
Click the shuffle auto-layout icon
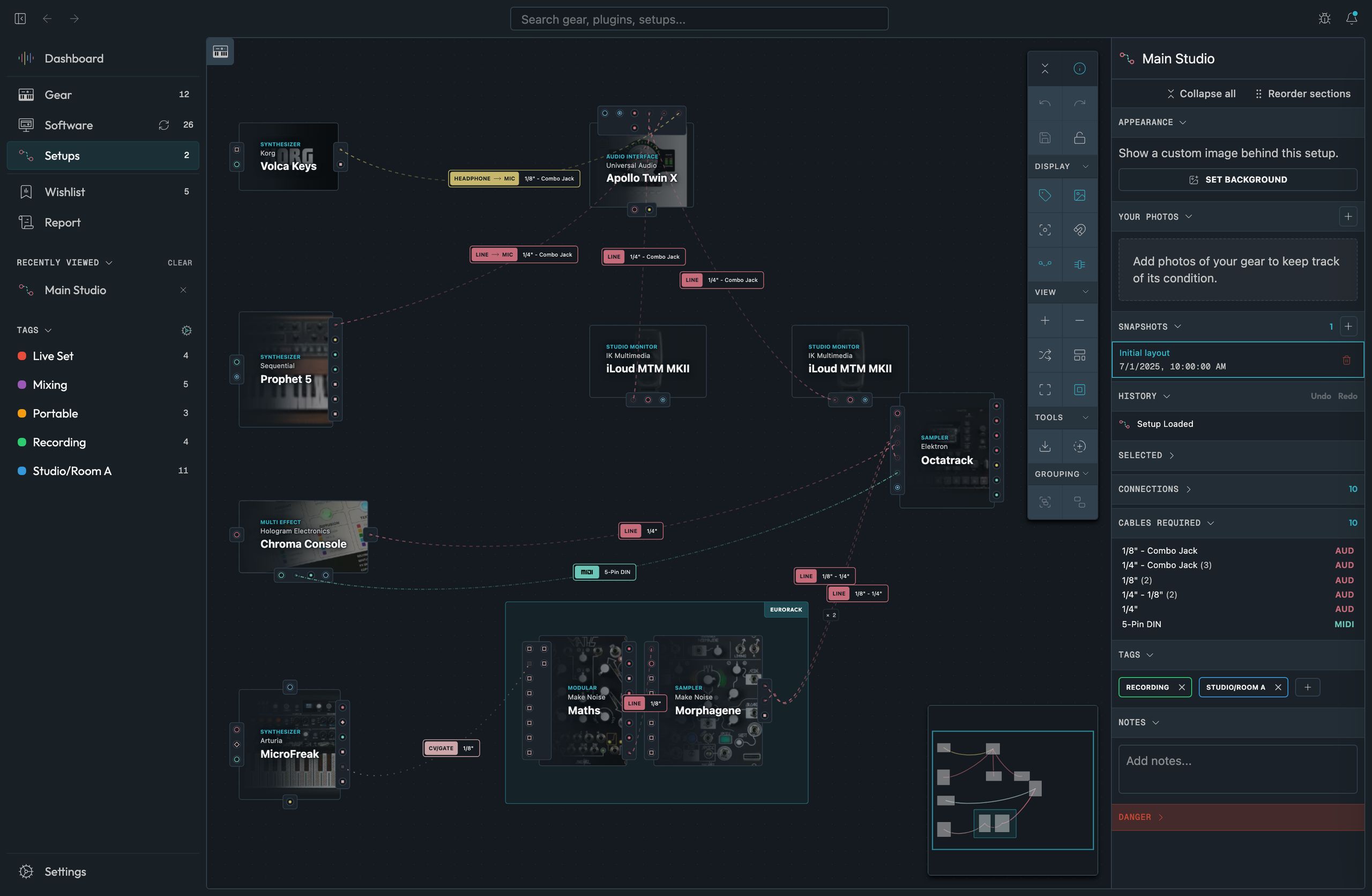1045,355
